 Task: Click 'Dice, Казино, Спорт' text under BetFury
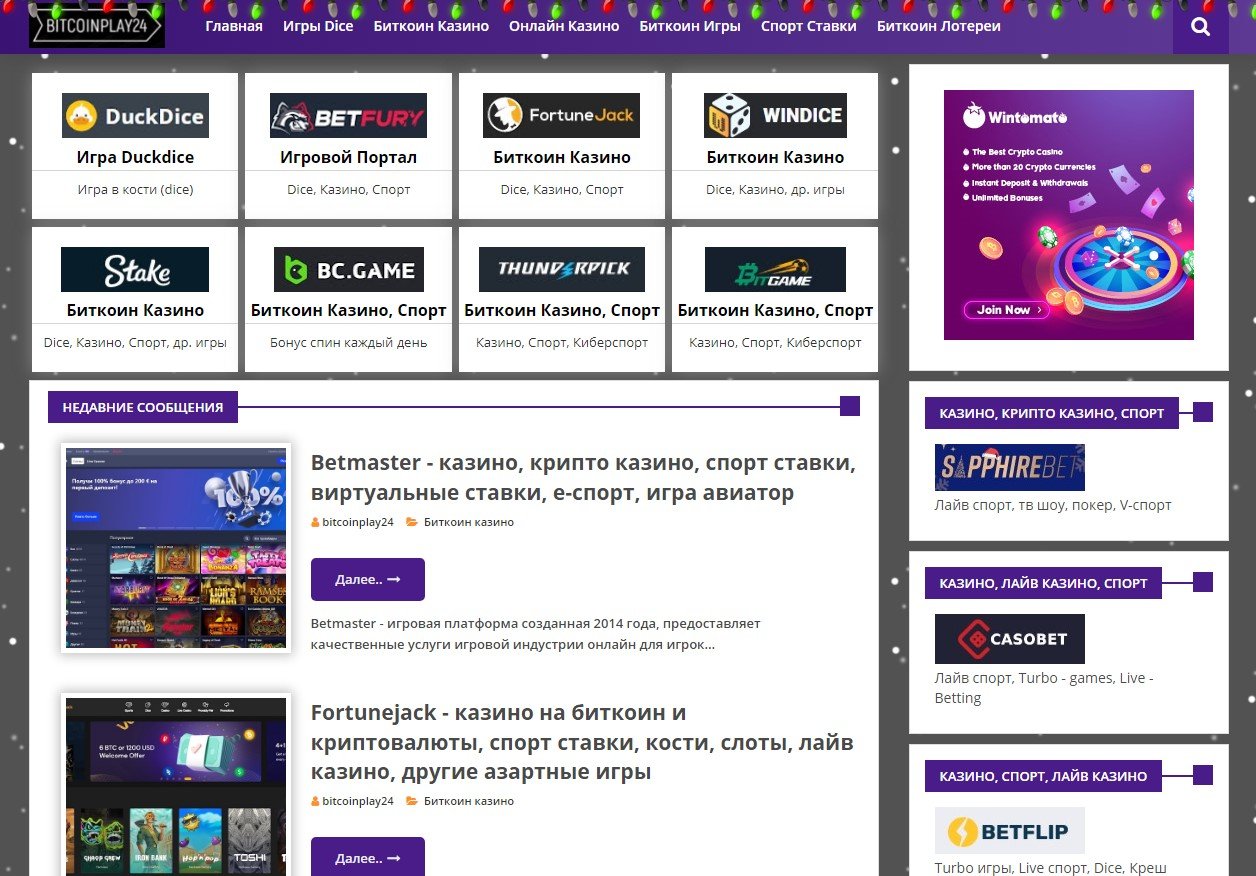348,189
